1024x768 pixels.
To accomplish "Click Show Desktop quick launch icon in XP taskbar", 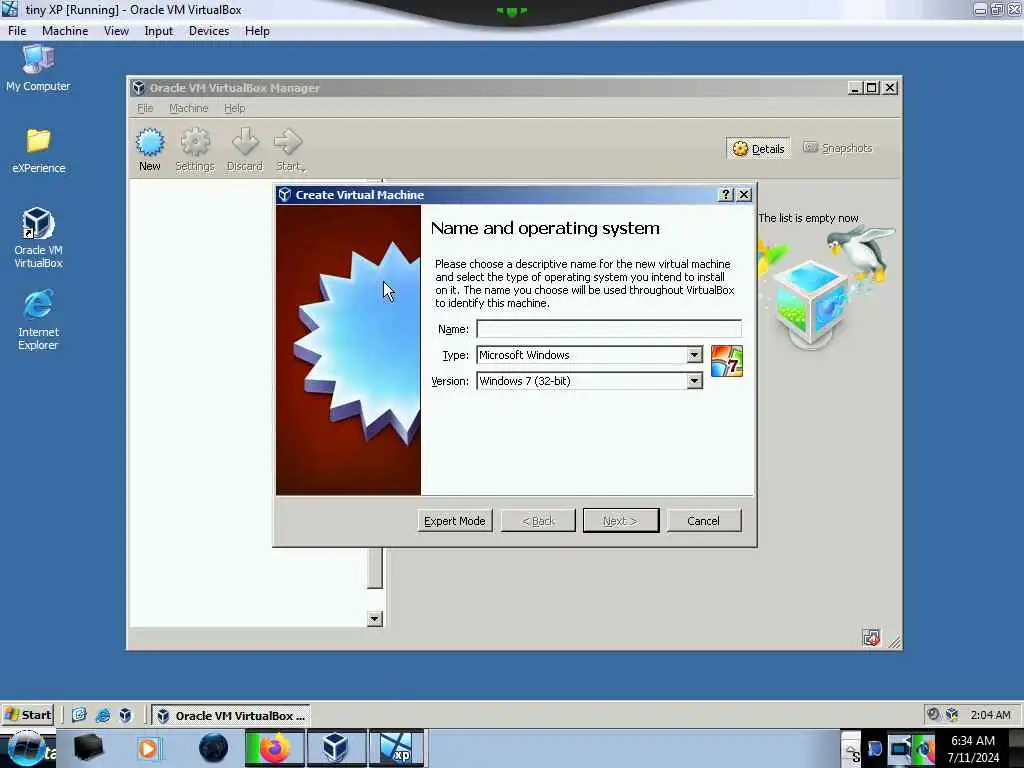I will [x=79, y=715].
